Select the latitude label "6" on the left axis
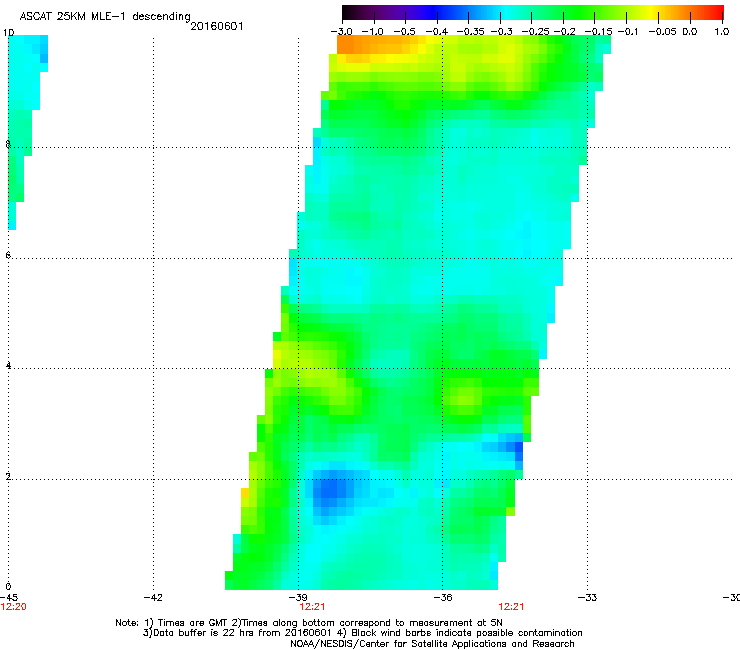The height and width of the screenshot is (650, 740). coord(8,255)
